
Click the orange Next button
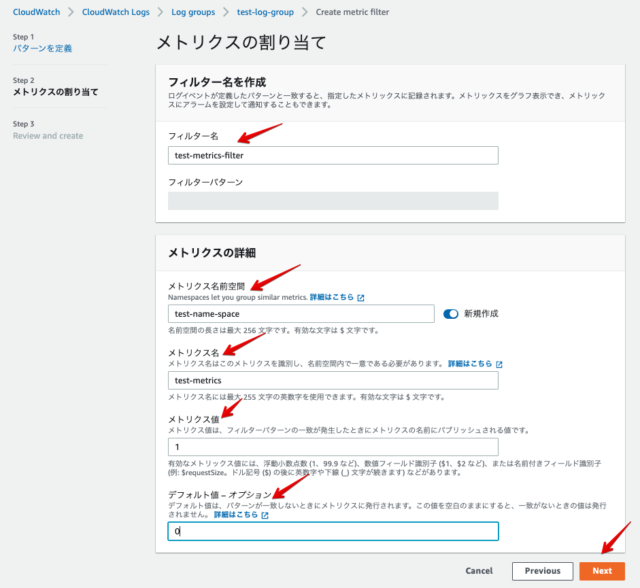click(601, 570)
